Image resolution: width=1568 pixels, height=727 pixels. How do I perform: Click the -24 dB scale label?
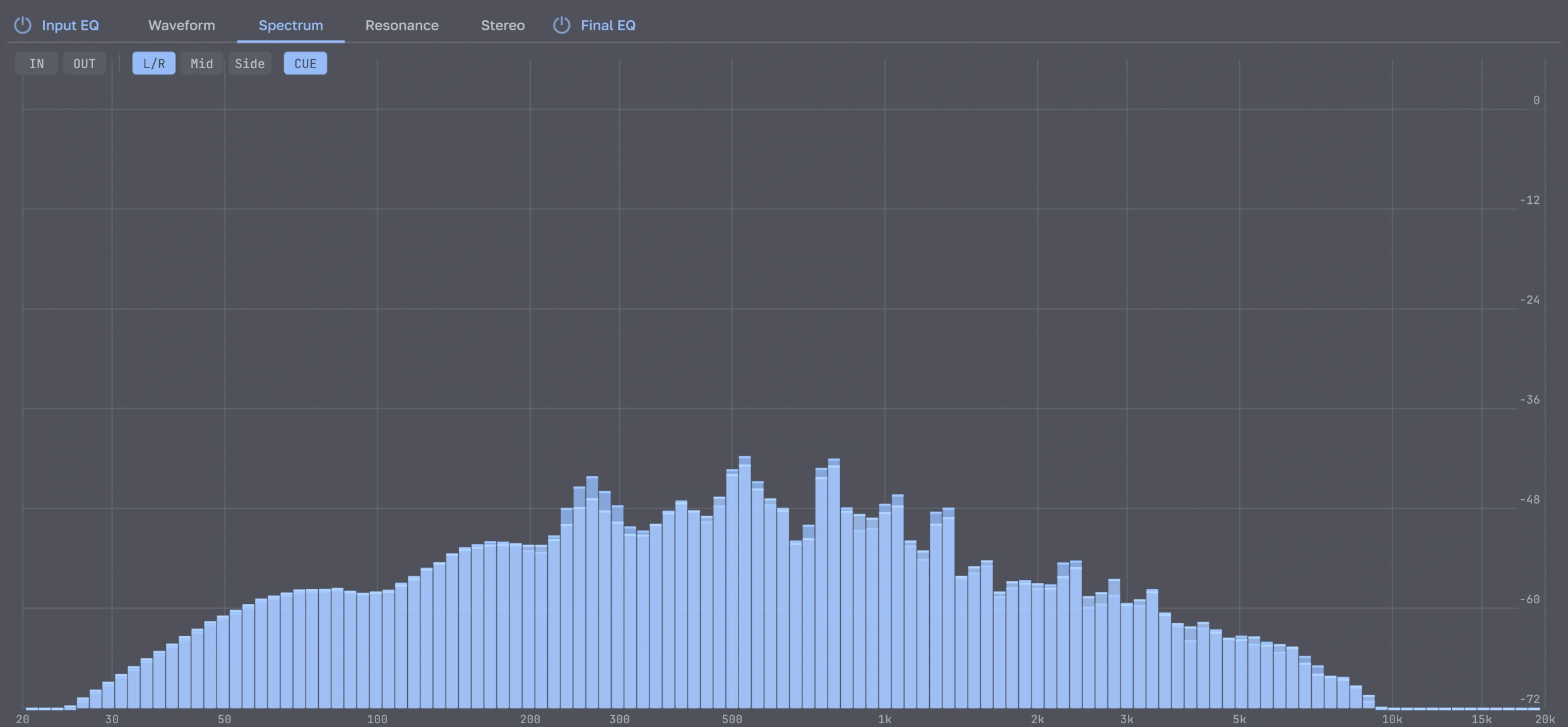(1529, 300)
